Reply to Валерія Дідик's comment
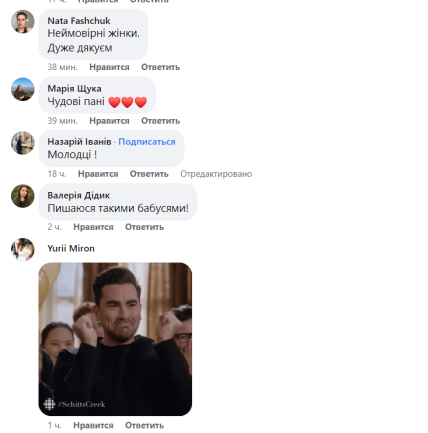Viewport: 428px width, 433px height. 144,227
